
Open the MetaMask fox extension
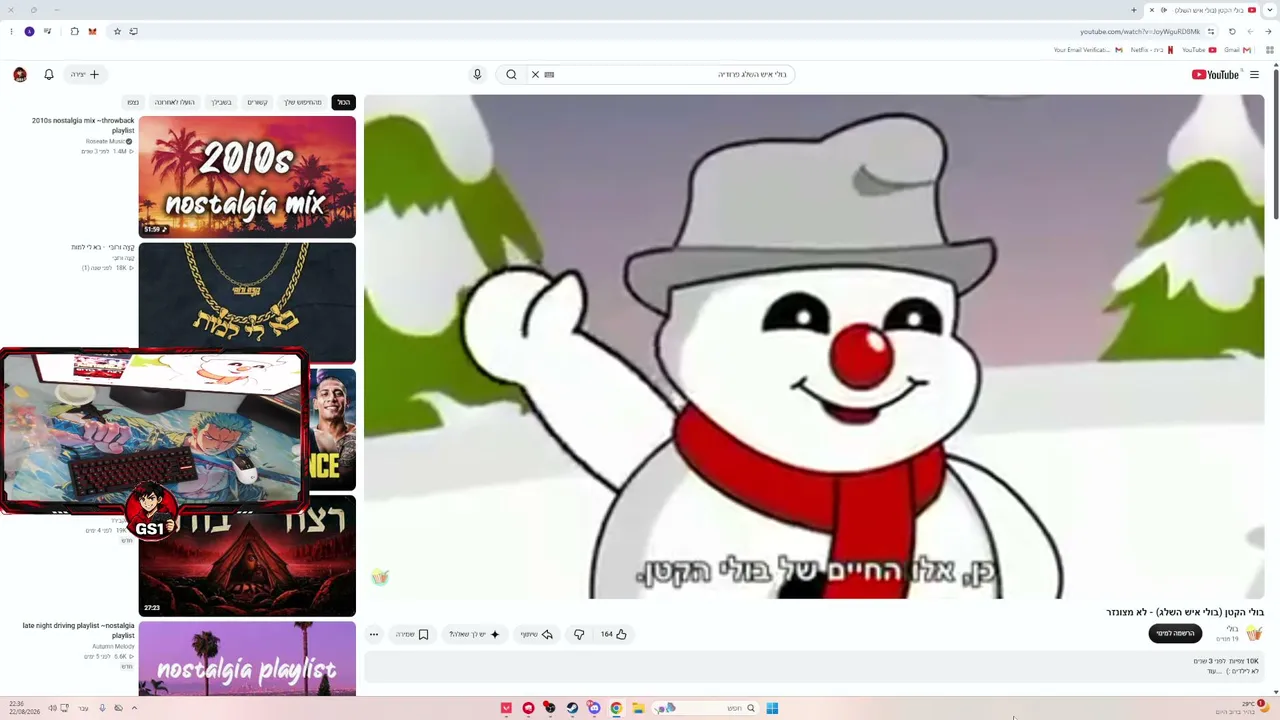(x=92, y=31)
